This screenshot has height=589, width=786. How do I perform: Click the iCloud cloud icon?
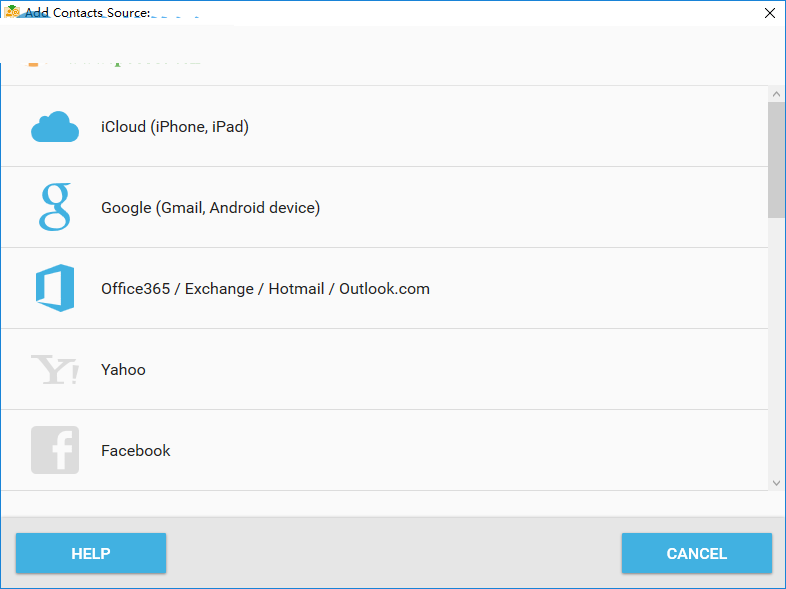click(x=55, y=127)
